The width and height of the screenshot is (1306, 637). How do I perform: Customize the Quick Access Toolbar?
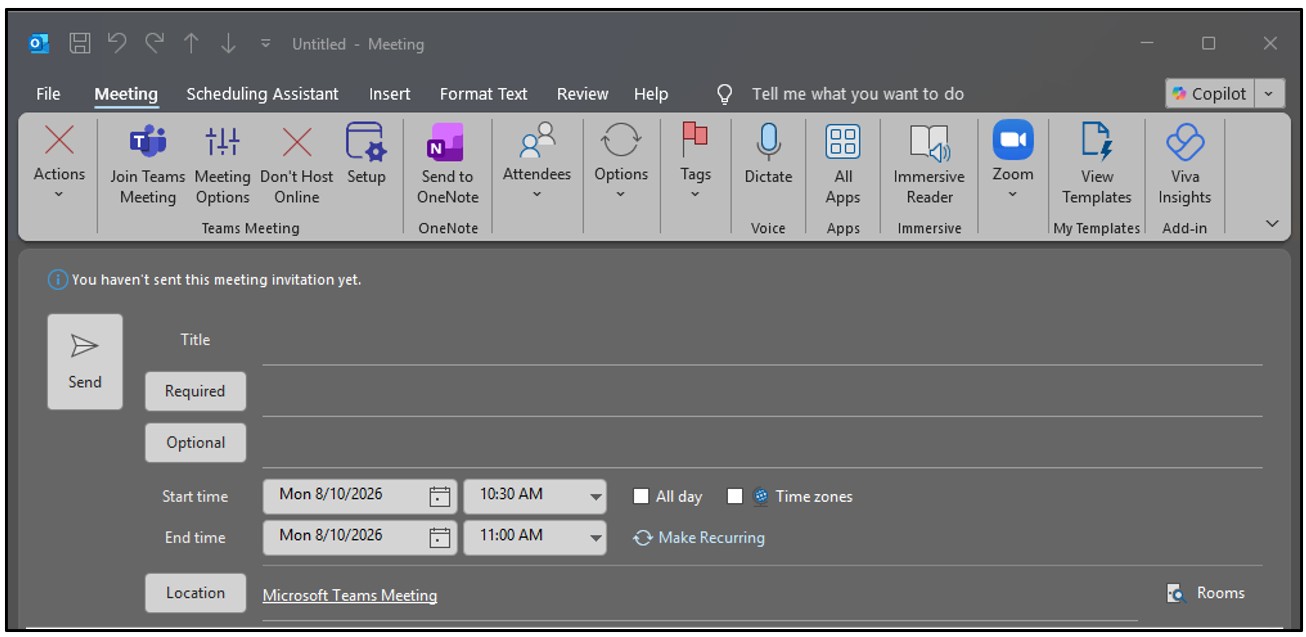265,44
